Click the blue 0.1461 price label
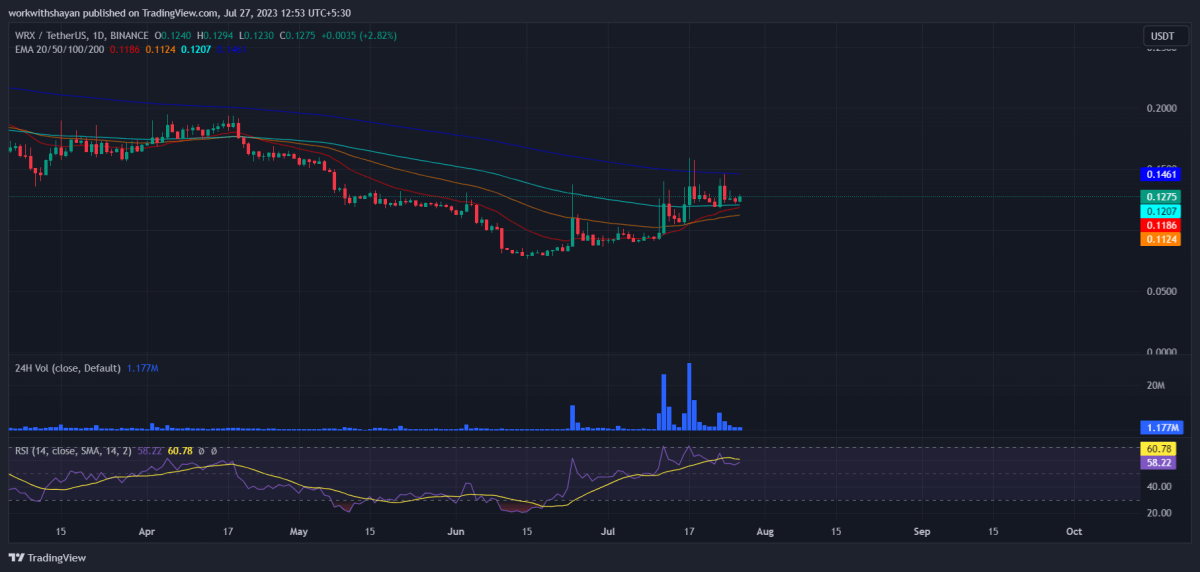 tap(1161, 174)
